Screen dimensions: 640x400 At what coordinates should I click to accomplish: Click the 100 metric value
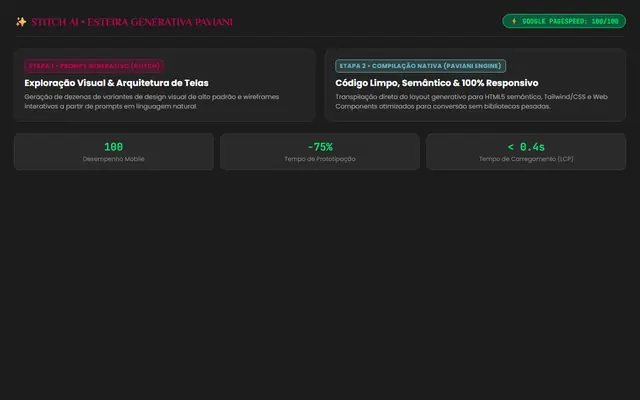tap(113, 147)
